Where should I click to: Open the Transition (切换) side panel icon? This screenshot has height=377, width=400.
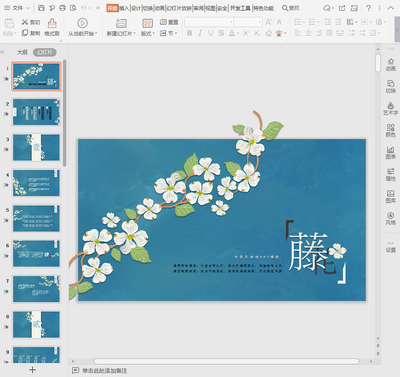click(x=391, y=83)
